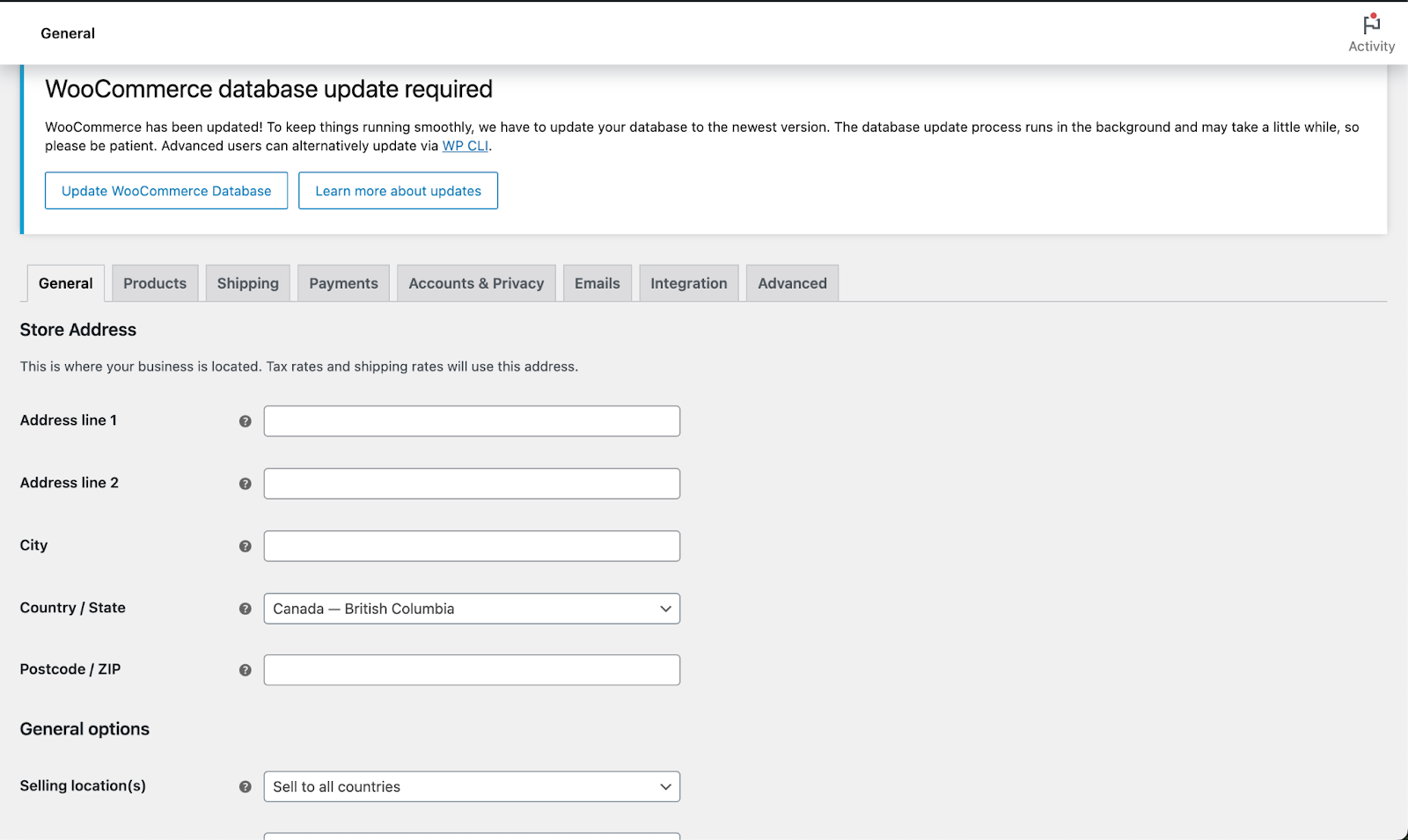Switch to the General tab

click(x=66, y=283)
